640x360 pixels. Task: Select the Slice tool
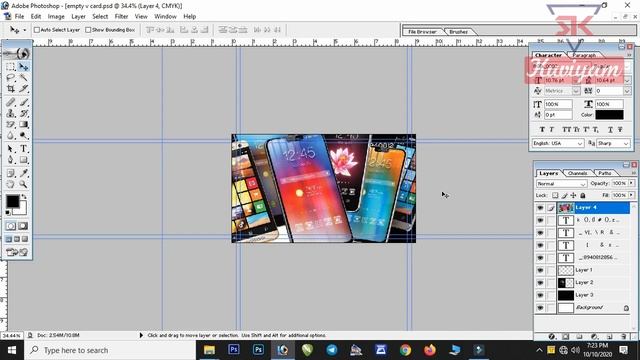[24, 89]
